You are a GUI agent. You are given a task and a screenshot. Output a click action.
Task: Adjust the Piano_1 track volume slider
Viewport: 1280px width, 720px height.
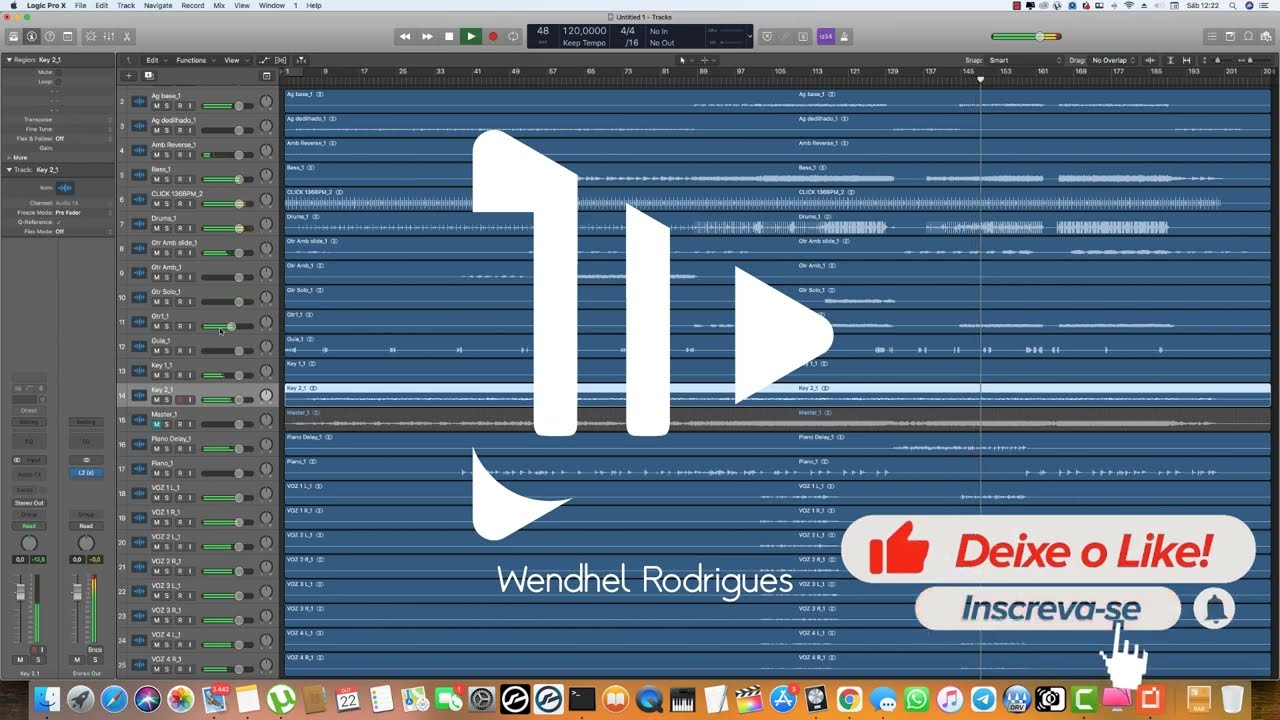click(227, 473)
